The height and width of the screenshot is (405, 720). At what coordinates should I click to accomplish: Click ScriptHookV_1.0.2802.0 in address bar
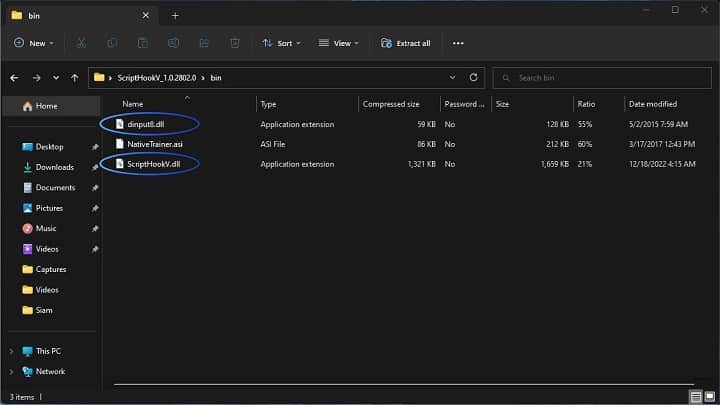(157, 78)
